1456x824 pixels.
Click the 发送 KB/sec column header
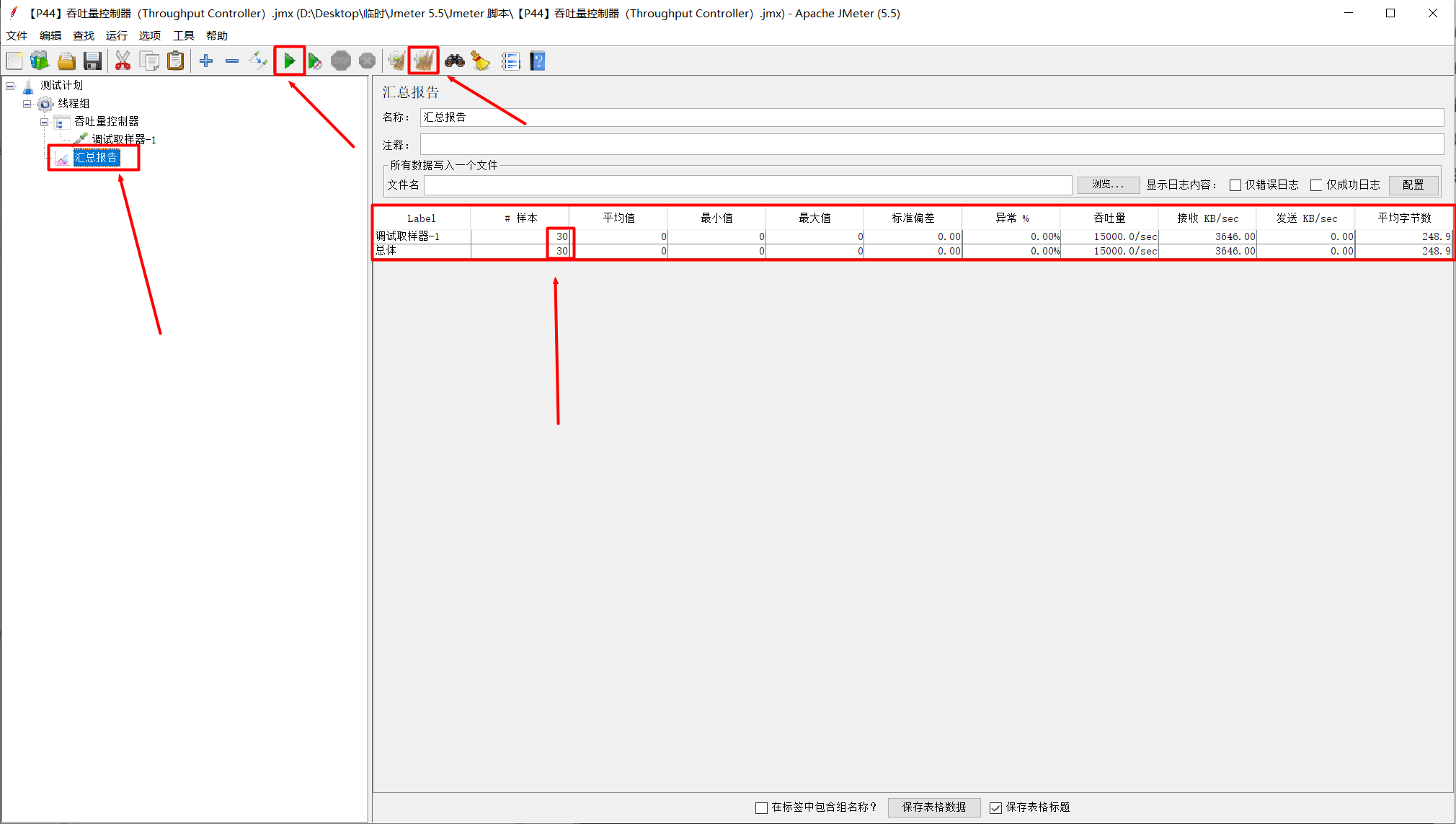click(1306, 218)
